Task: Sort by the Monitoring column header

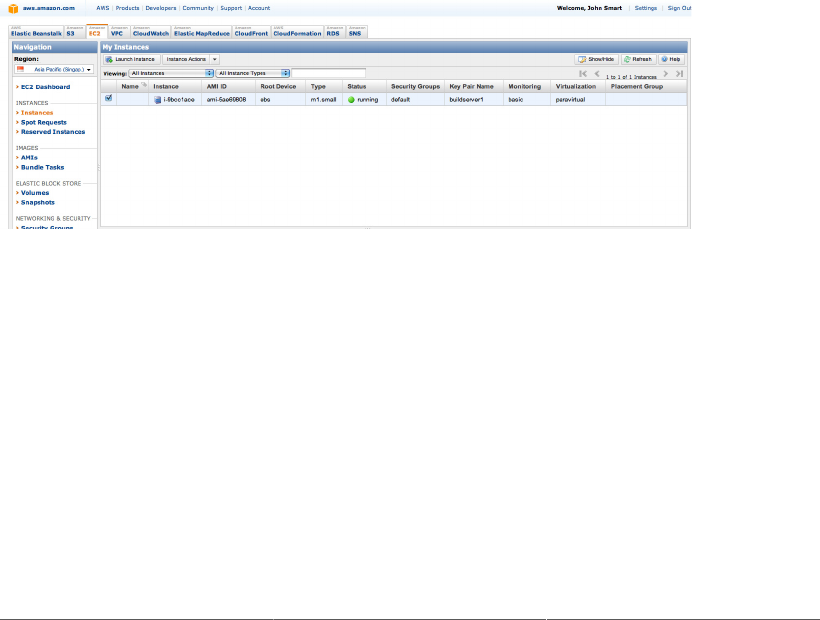Action: (525, 87)
